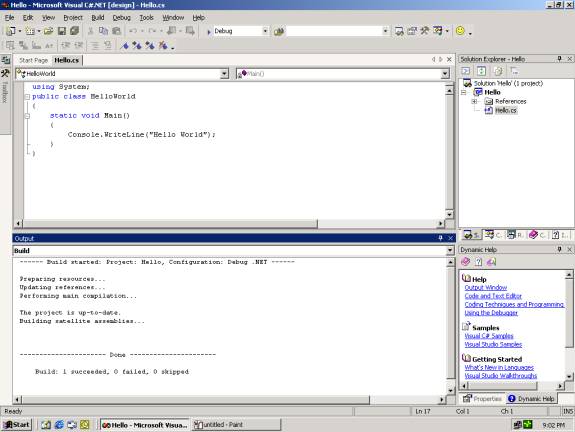575x432 pixels.
Task: Open the Visual Studio Walkthroughs link
Action: [x=501, y=376]
